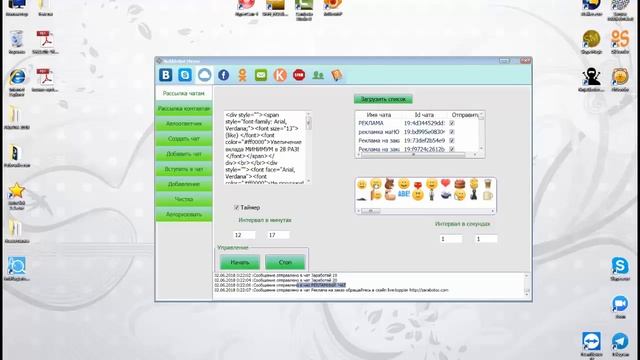
Task: Click first seconds interval field
Action: point(451,239)
